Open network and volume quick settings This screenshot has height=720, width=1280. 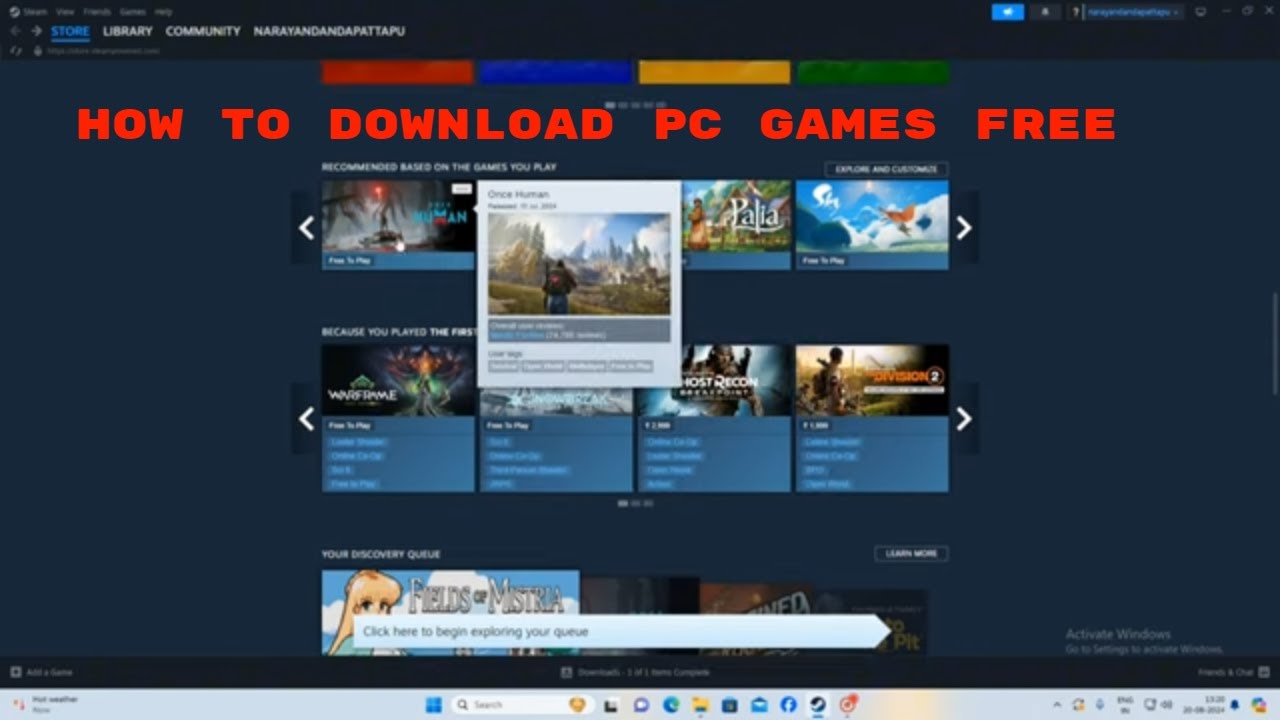(x=1157, y=705)
